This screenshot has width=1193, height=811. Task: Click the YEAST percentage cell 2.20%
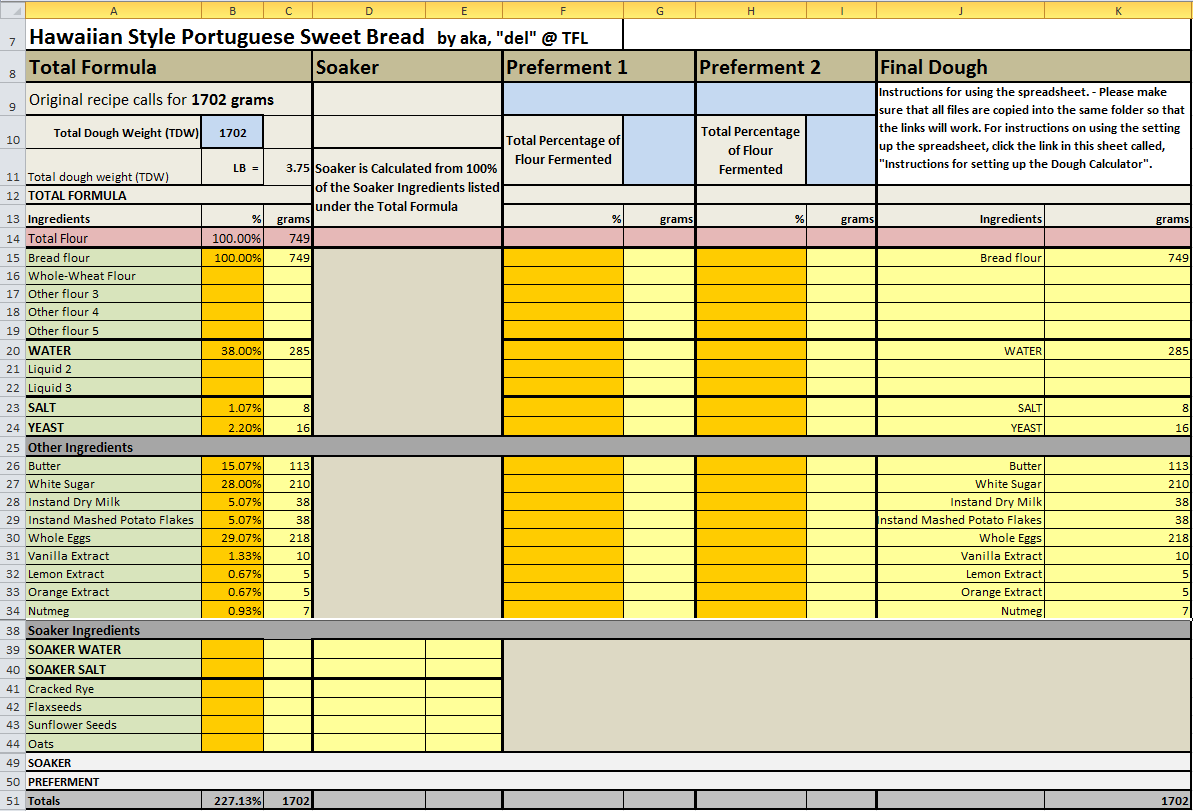click(x=233, y=427)
